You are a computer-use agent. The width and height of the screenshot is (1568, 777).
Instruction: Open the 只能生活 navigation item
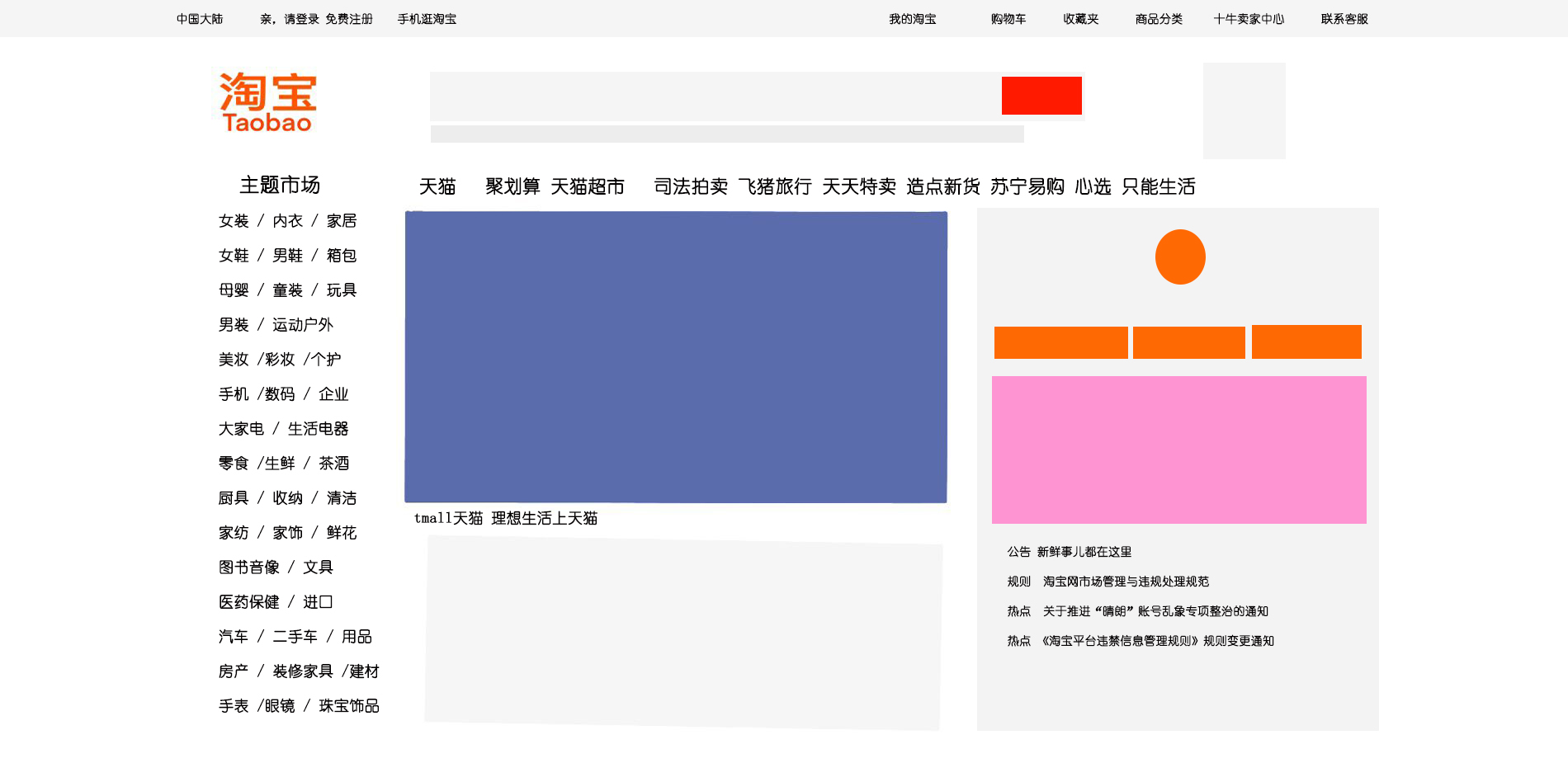(1159, 186)
